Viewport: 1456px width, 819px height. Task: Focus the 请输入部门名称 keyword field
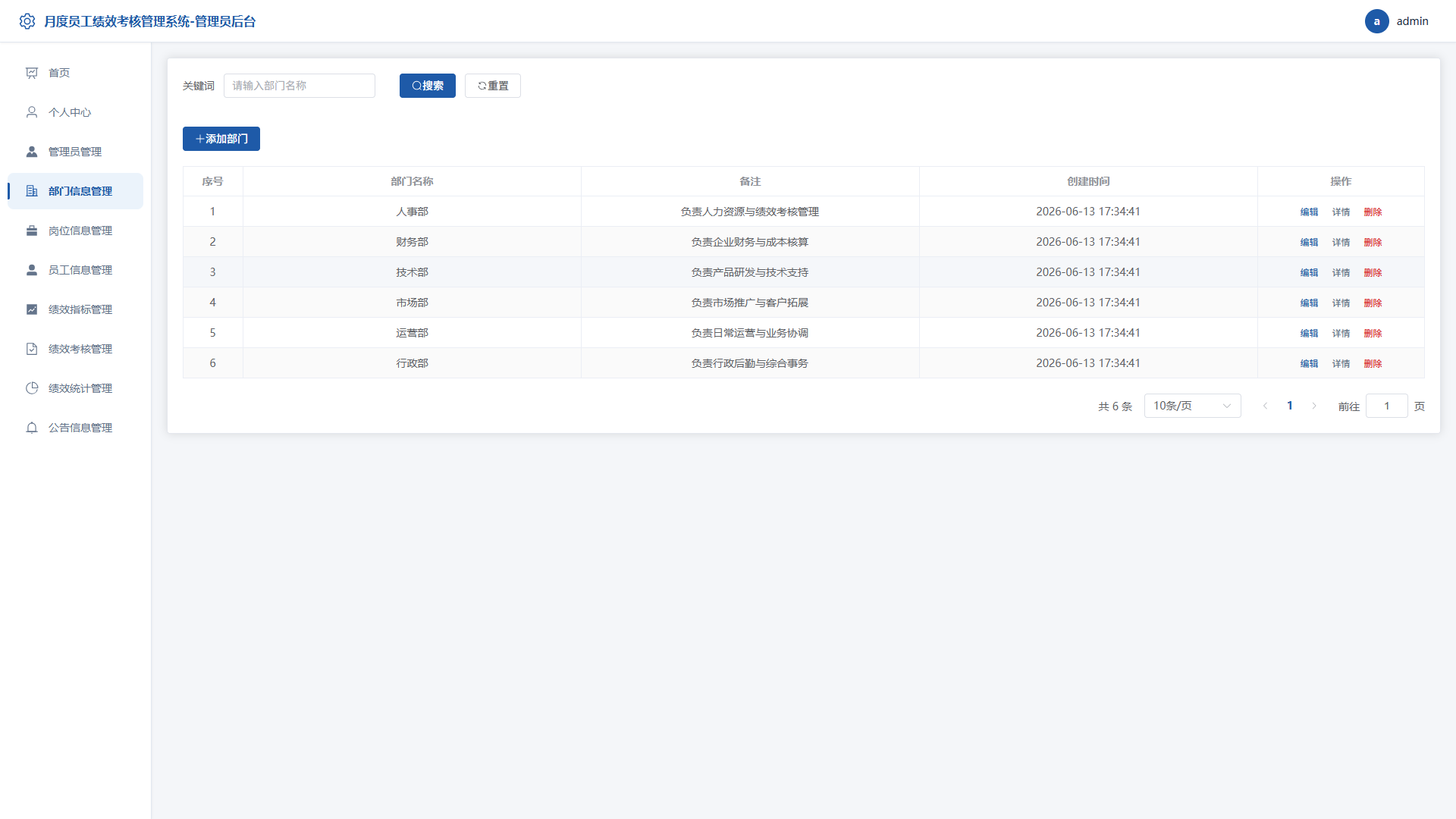click(300, 86)
